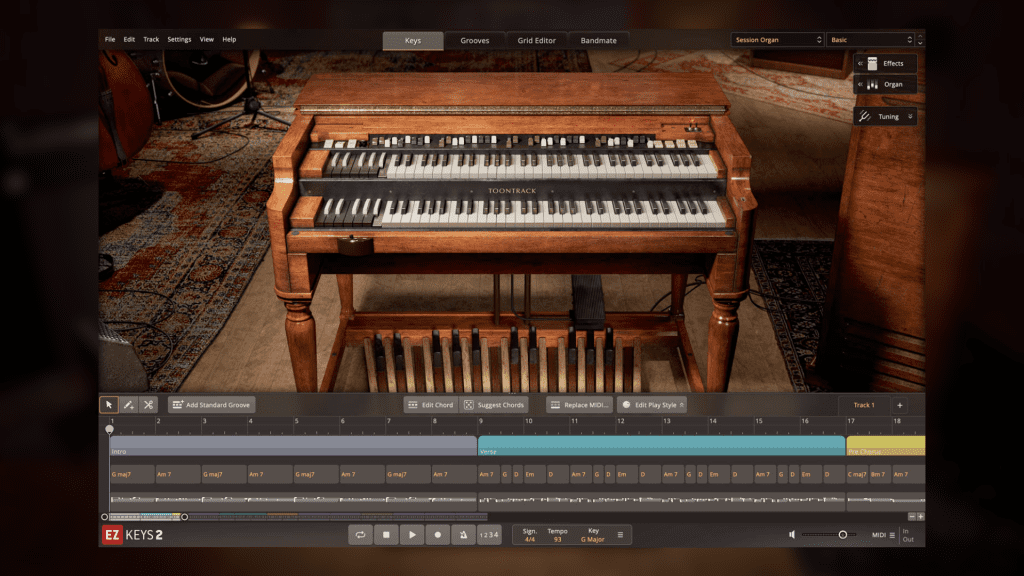
Task: Toggle the 1234 count-in button
Action: pyautogui.click(x=488, y=535)
